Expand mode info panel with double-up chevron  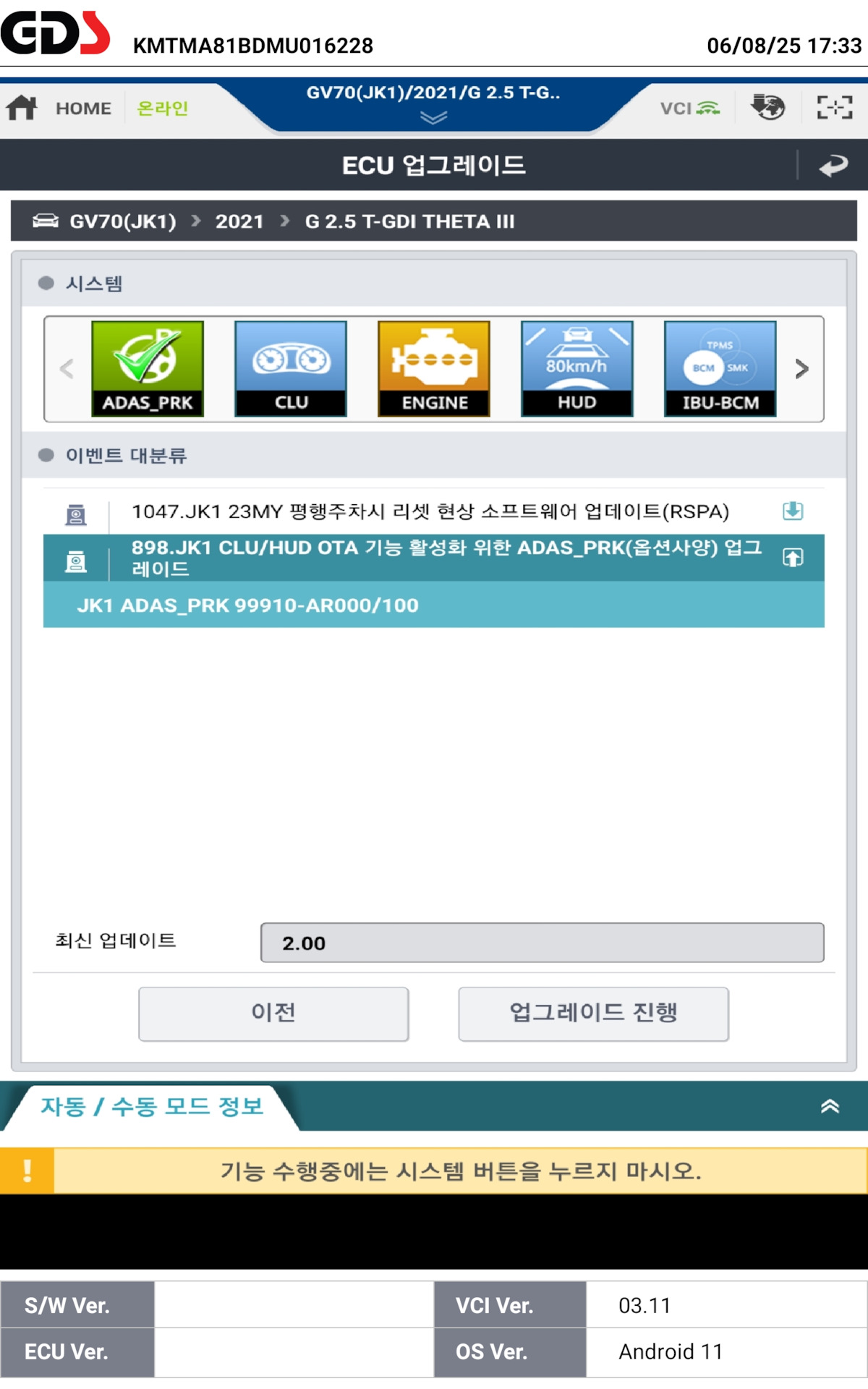830,1106
